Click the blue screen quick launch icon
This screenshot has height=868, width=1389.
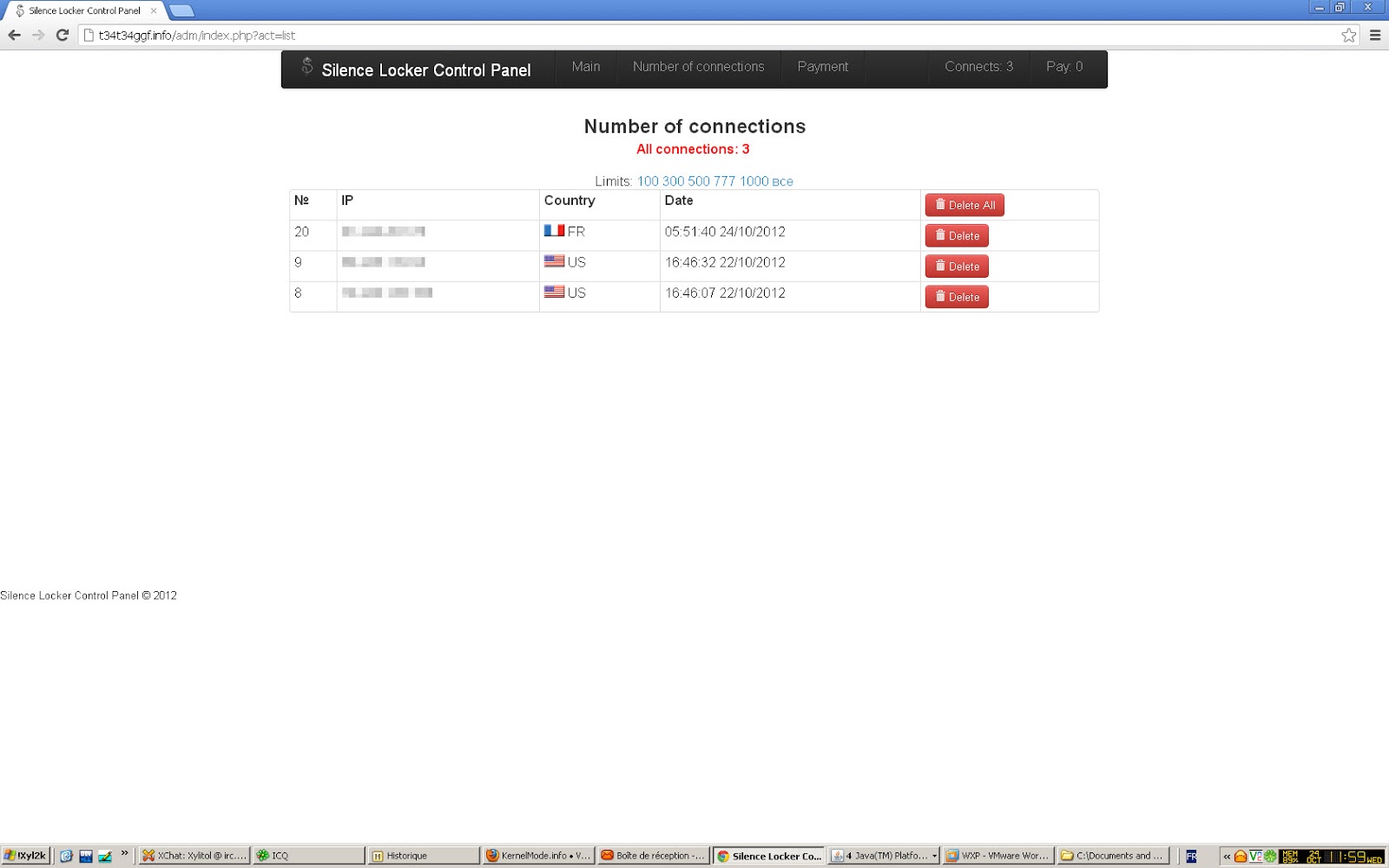click(x=86, y=856)
